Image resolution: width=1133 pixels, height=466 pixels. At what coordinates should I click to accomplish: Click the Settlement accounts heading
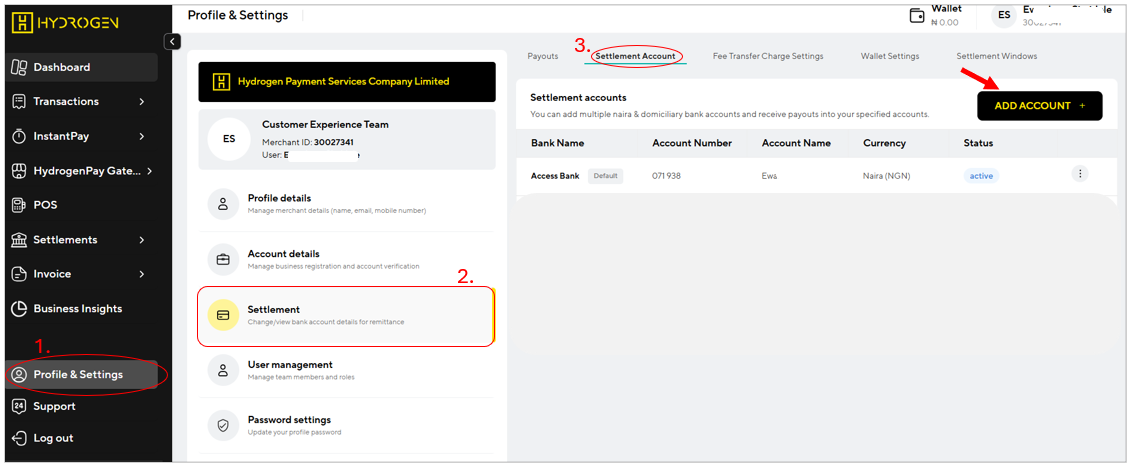[578, 98]
